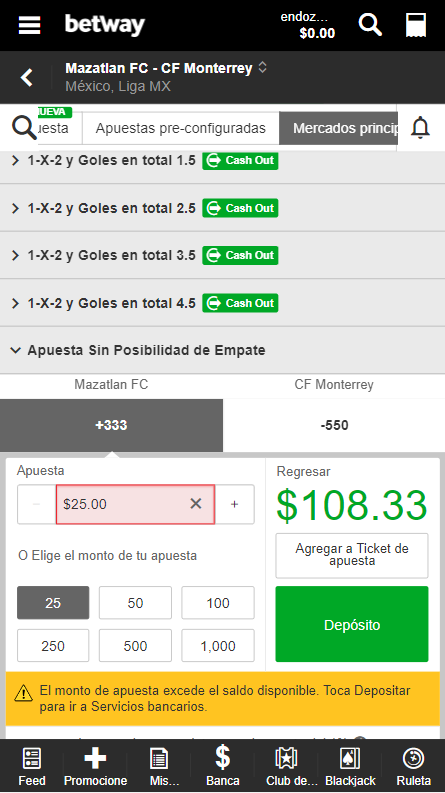This screenshot has width=445, height=793.
Task: Select the 1,000 stake amount
Action: 218,646
